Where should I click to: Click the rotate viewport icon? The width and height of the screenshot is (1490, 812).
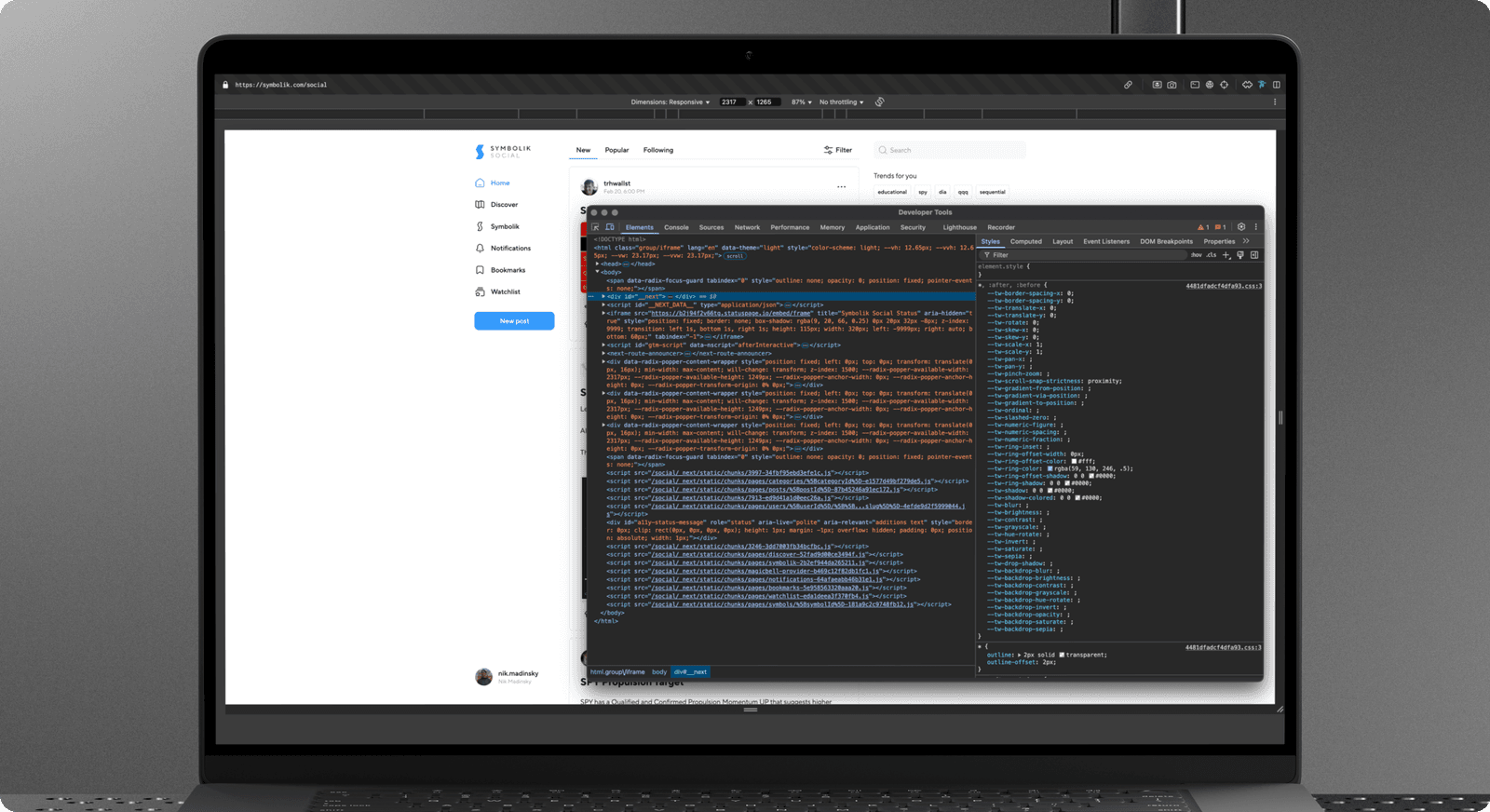[879, 102]
